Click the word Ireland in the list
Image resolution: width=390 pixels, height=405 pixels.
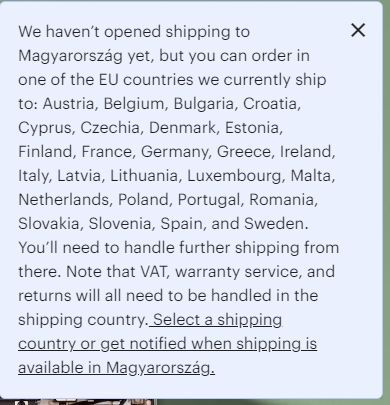point(305,152)
